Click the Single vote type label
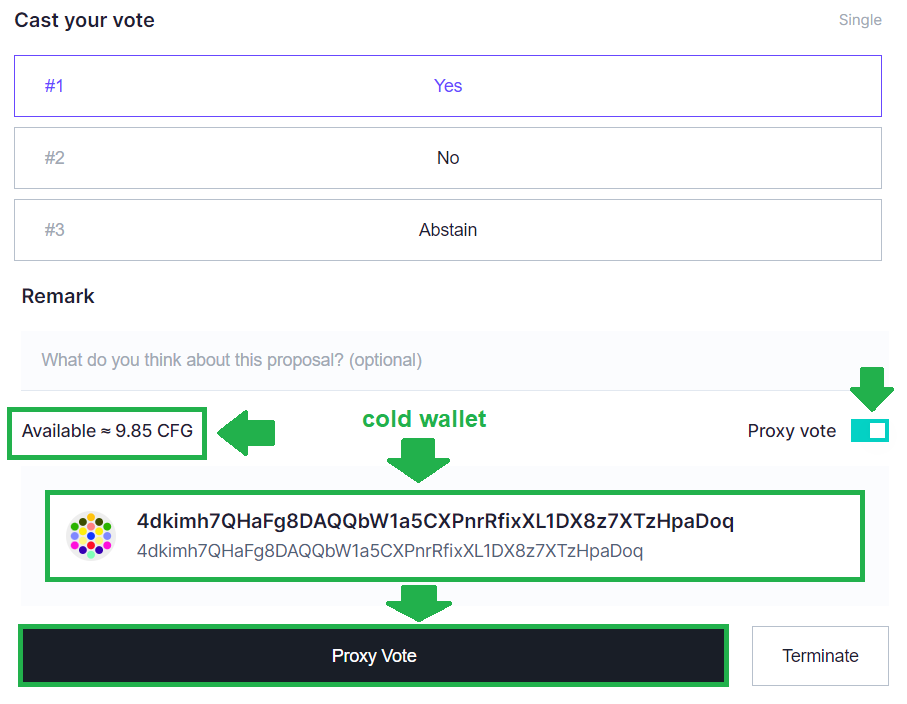The height and width of the screenshot is (704, 907). pos(860,20)
